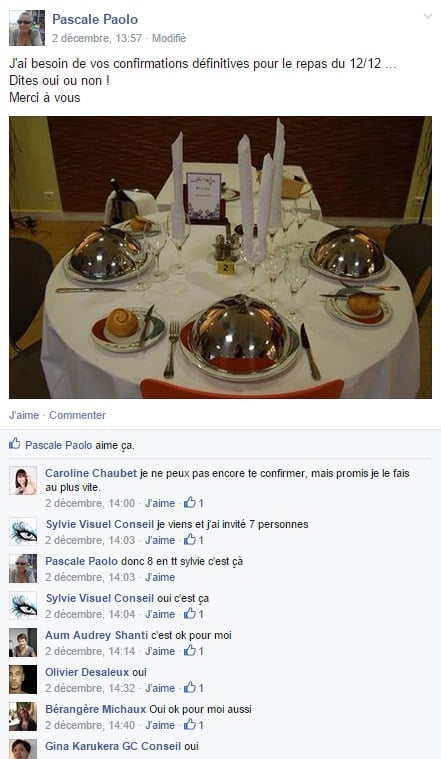
Task: Like the post with J'aime below the photo
Action: 24,415
